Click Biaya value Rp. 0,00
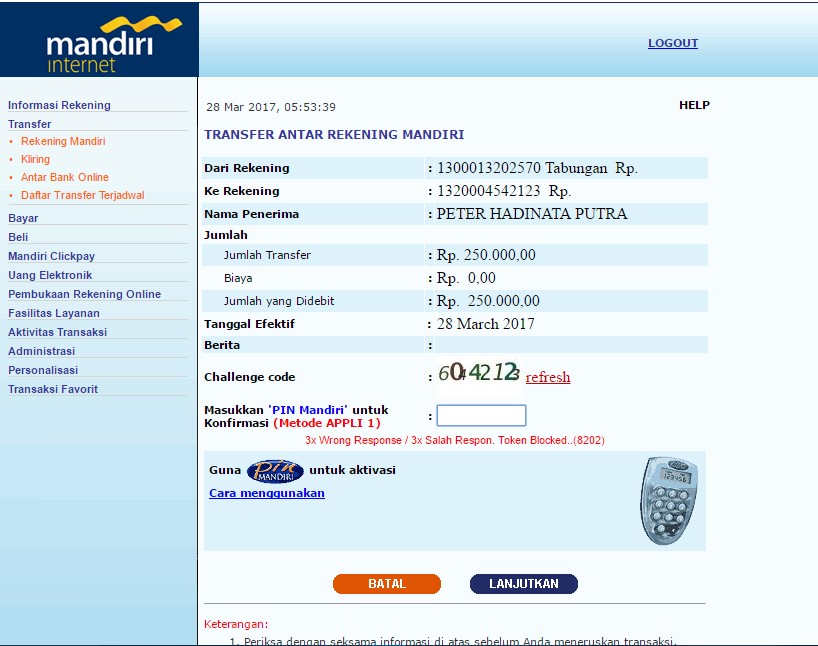Image resolution: width=818 pixels, height=646 pixels. (466, 278)
